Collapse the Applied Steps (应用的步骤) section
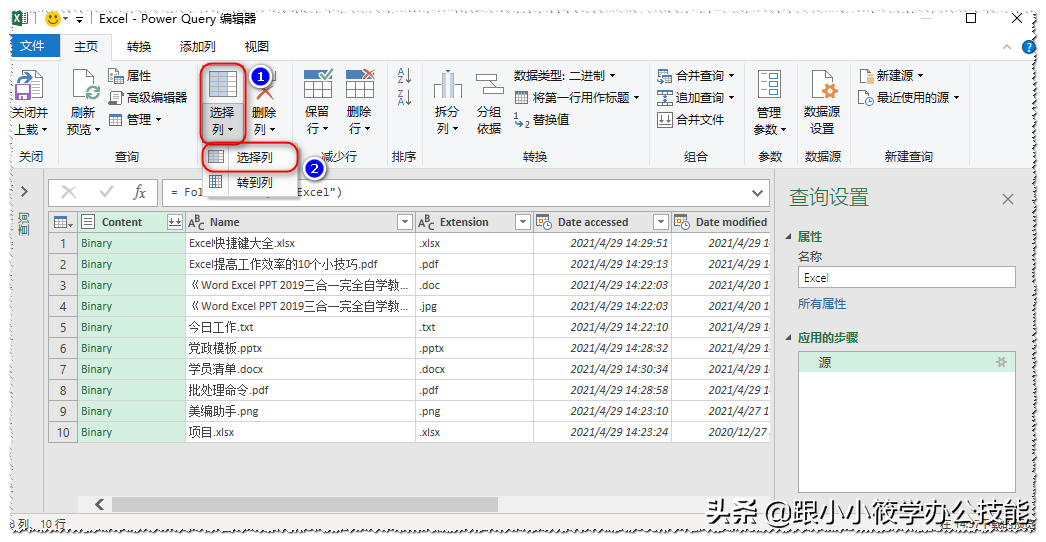Screen dimensions: 1046x542 (789, 338)
